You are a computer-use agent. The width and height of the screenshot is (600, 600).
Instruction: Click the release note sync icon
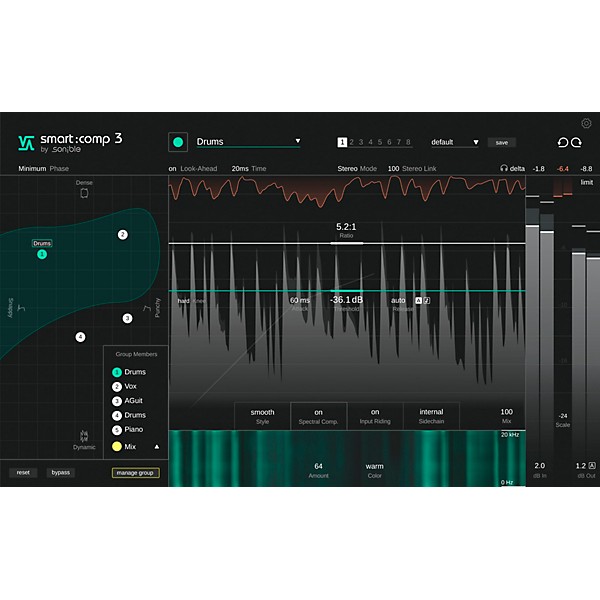(x=427, y=301)
